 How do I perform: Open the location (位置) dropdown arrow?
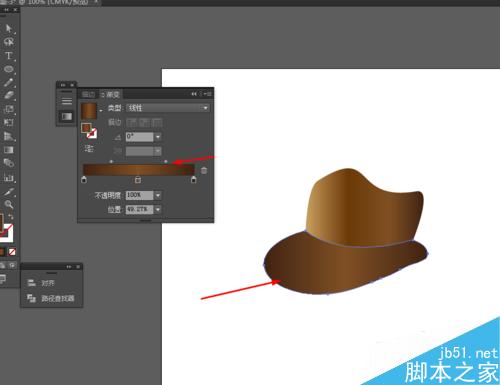(158, 209)
